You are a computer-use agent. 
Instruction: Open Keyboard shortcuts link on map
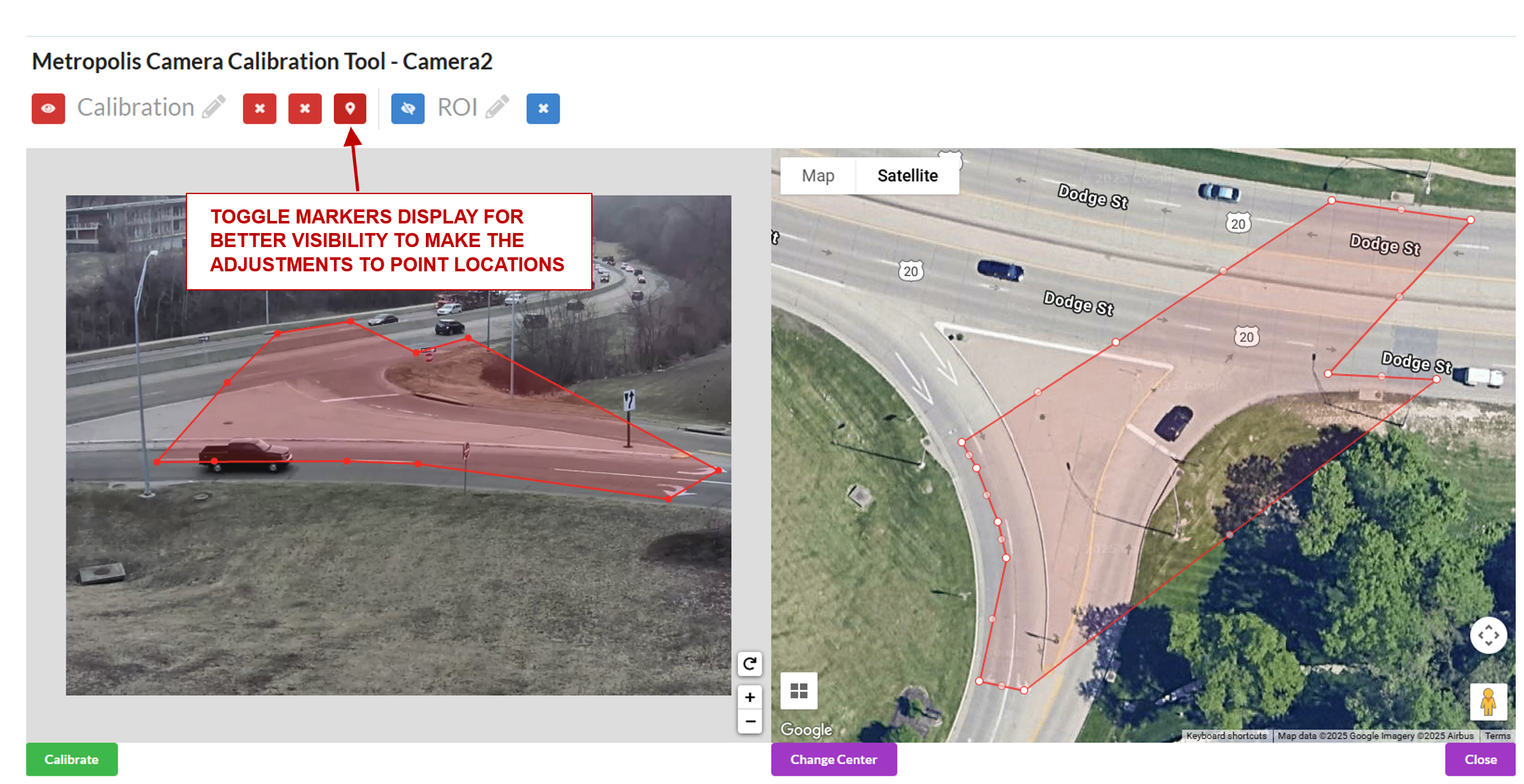coord(1226,735)
